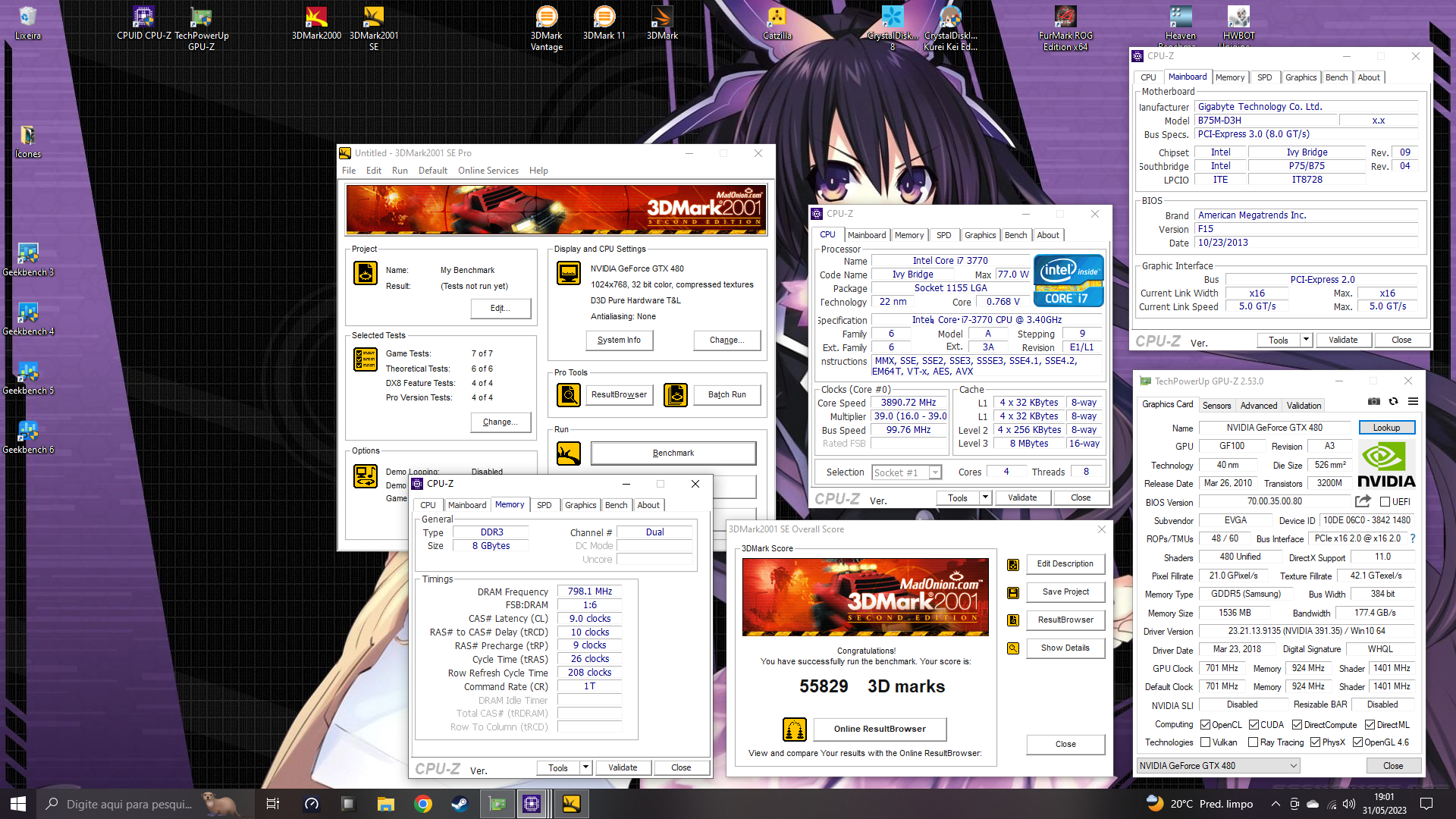
Task: Open the Socket #1 selection dropdown in CPU-Z
Action: (906, 472)
